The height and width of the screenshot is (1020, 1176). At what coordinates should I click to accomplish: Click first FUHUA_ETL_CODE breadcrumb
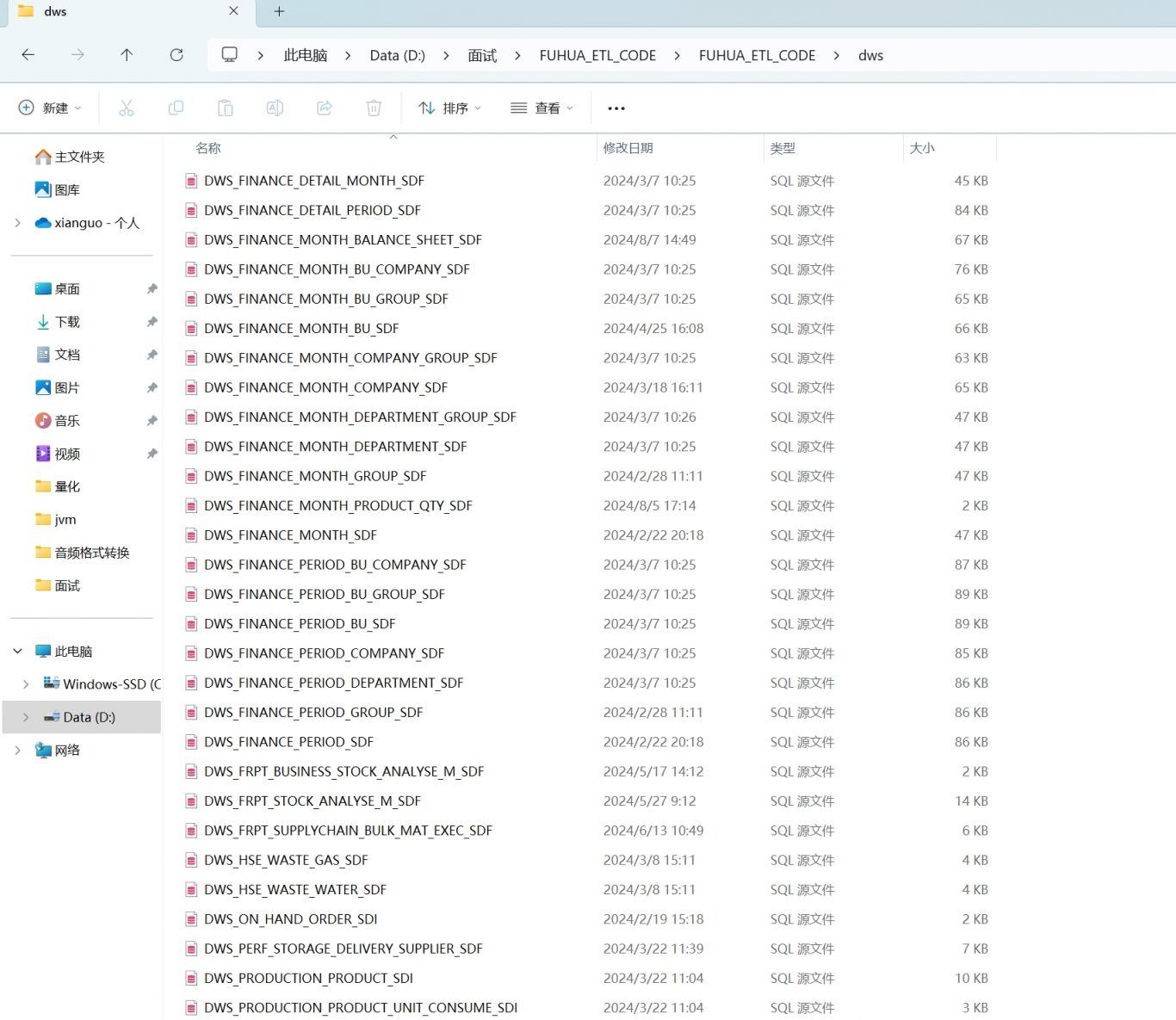[x=597, y=55]
